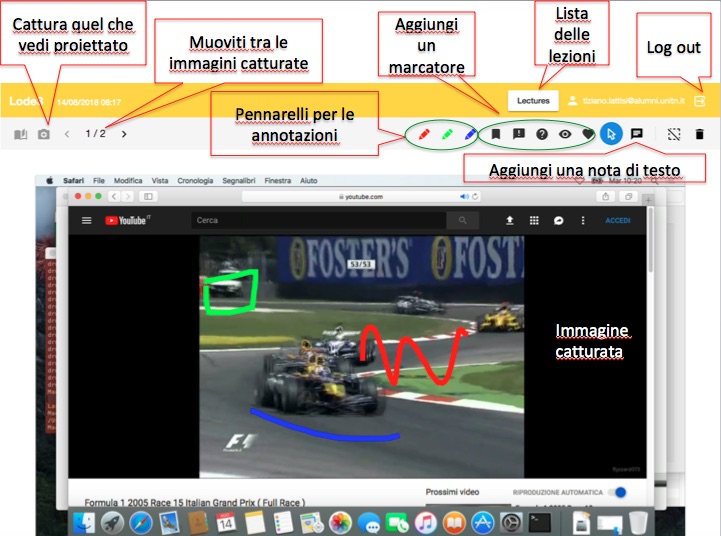Click the YouTube page vertical scrollbar

coord(650,239)
